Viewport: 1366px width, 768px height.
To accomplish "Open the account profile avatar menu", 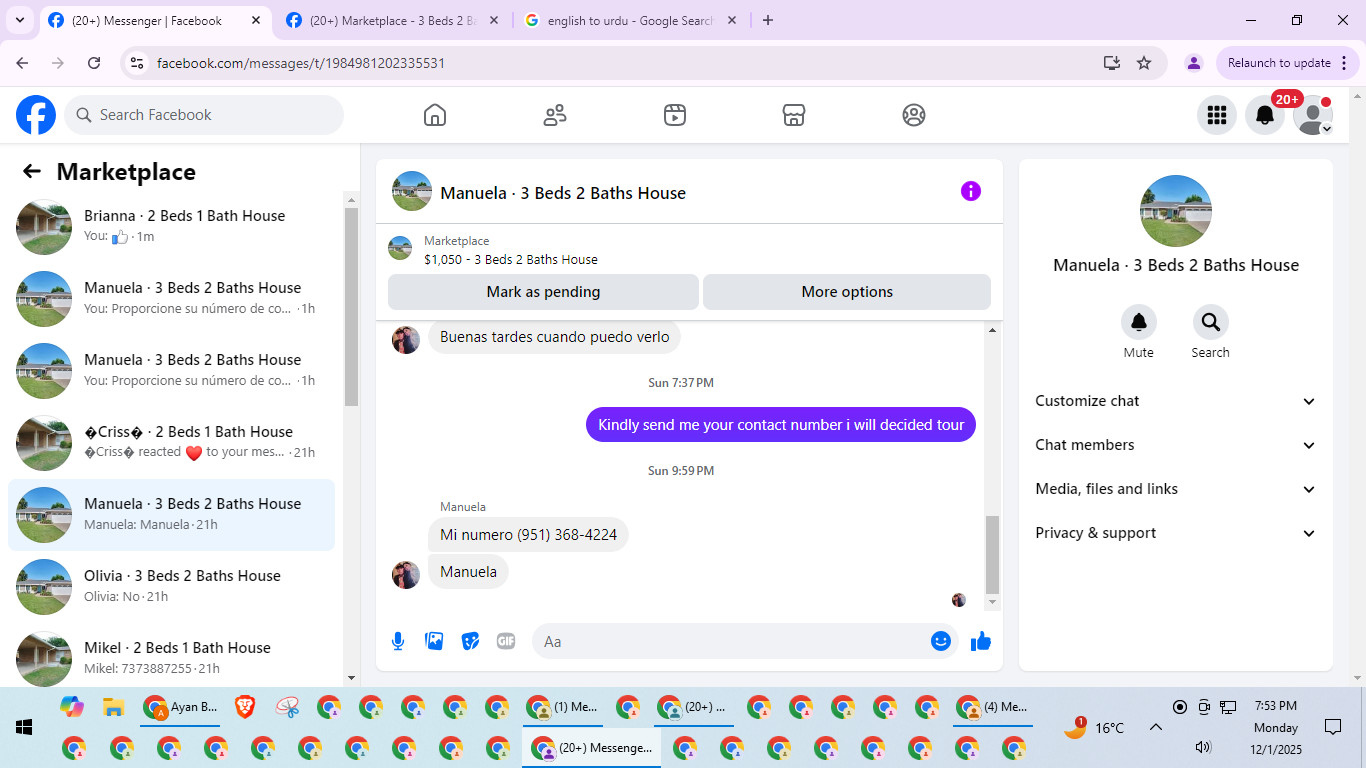I will tap(1313, 115).
